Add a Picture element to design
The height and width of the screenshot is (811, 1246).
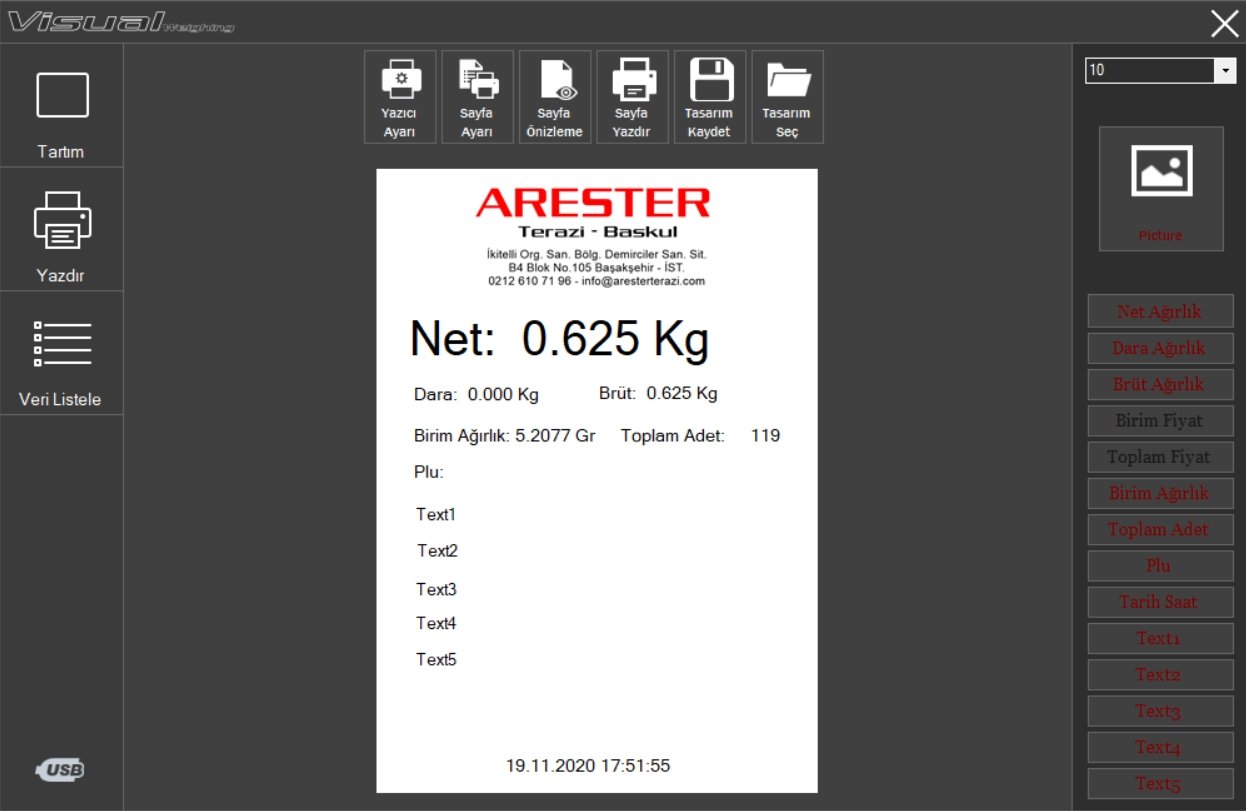(1161, 188)
